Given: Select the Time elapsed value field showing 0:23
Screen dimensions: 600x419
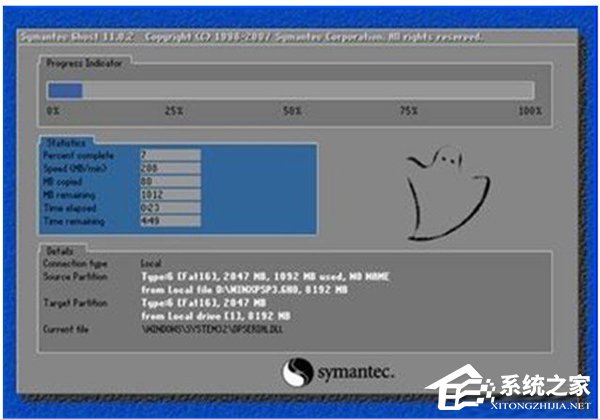Looking at the screenshot, I should point(170,208).
